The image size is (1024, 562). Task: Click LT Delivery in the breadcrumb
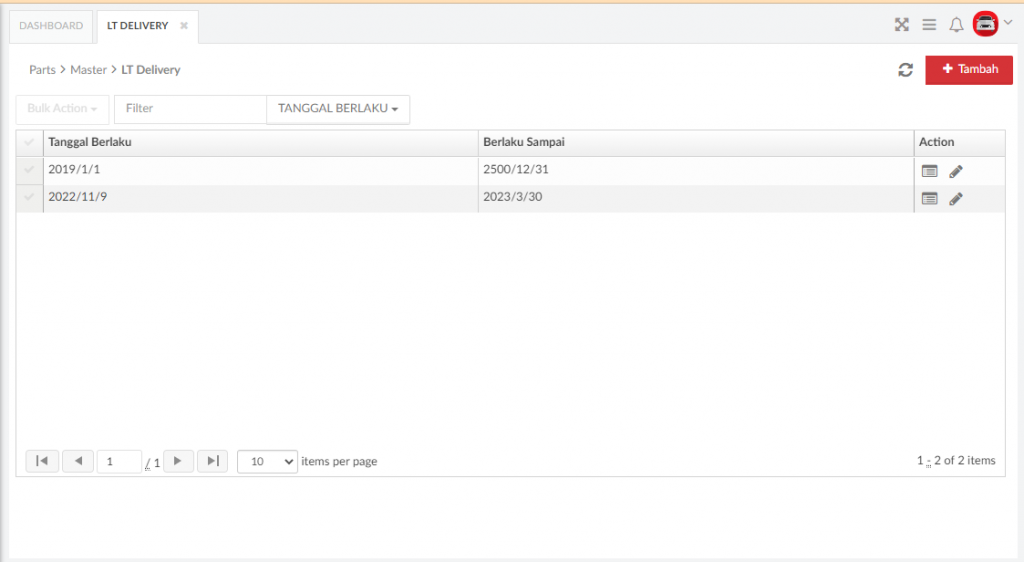[x=151, y=70]
